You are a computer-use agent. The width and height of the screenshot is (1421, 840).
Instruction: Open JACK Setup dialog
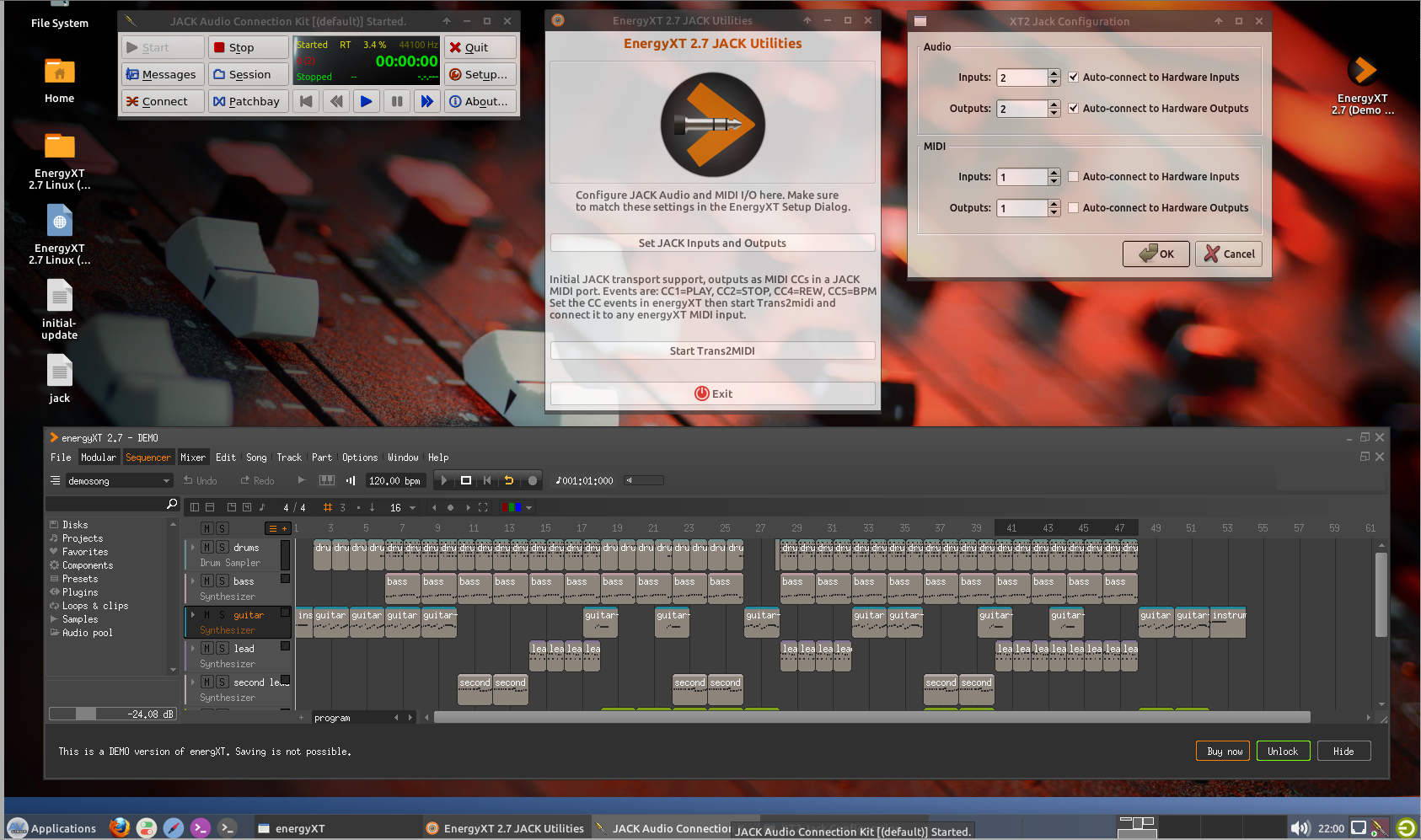pyautogui.click(x=480, y=74)
